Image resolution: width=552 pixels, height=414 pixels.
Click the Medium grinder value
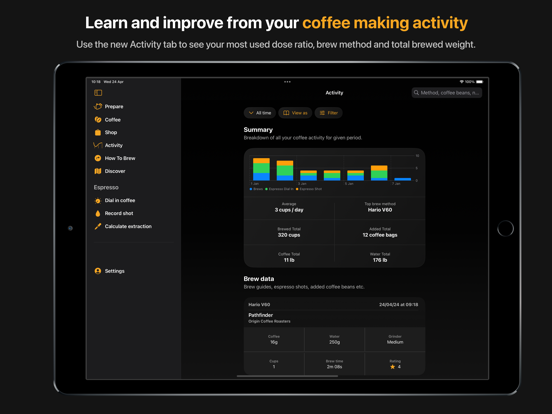coord(395,342)
